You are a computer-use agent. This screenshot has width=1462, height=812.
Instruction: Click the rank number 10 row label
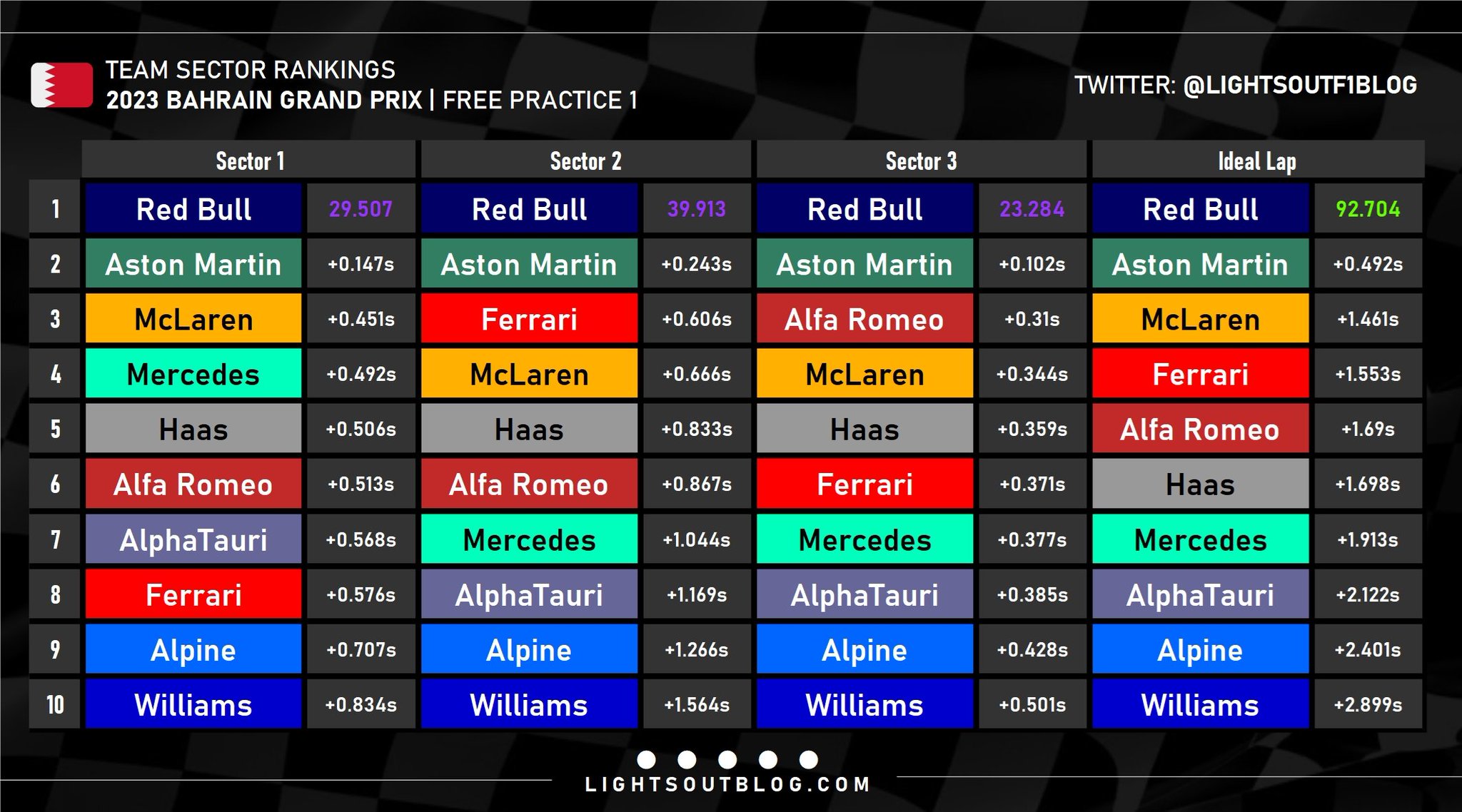pyautogui.click(x=55, y=705)
